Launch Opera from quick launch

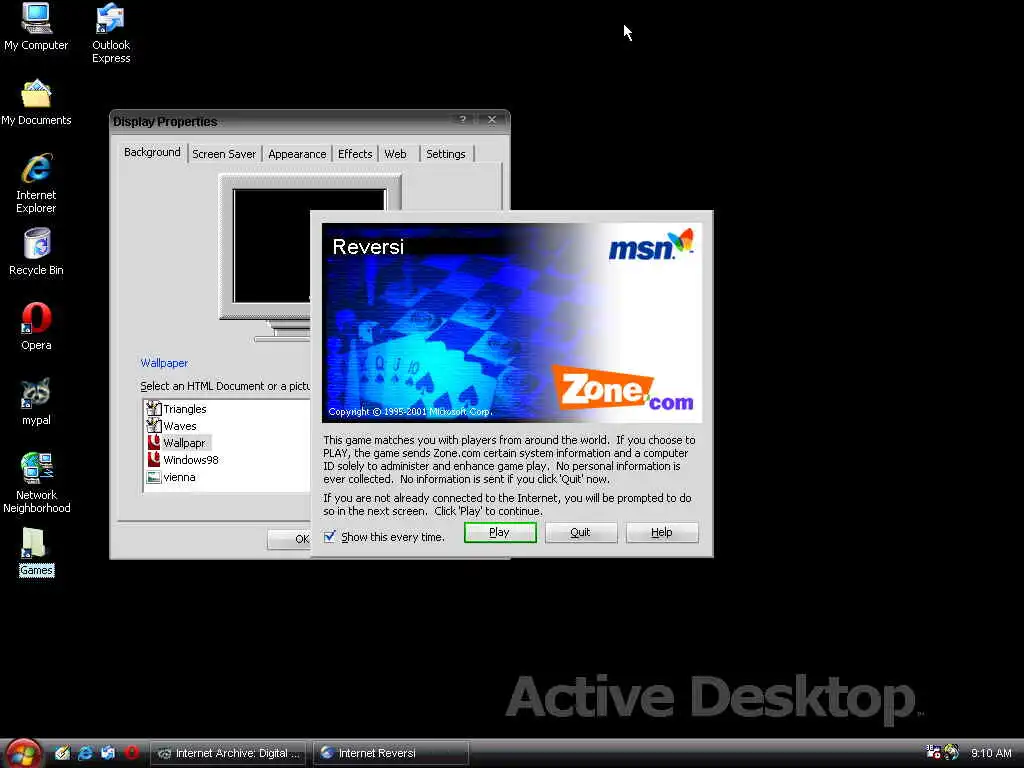pyautogui.click(x=131, y=753)
